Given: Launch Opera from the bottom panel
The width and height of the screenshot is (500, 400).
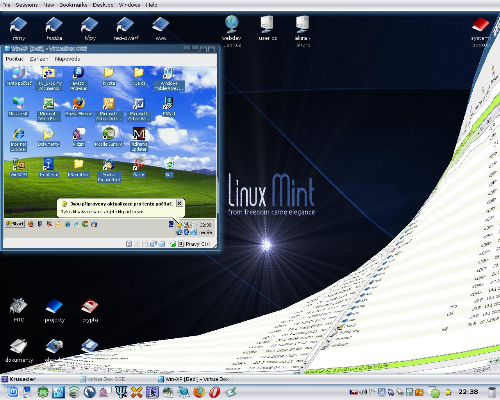Looking at the screenshot, I should pyautogui.click(x=214, y=392).
